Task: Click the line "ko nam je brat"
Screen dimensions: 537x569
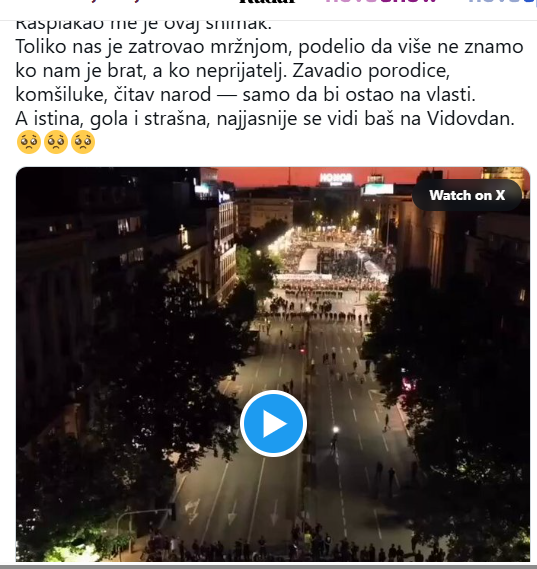Action: click(x=233, y=71)
